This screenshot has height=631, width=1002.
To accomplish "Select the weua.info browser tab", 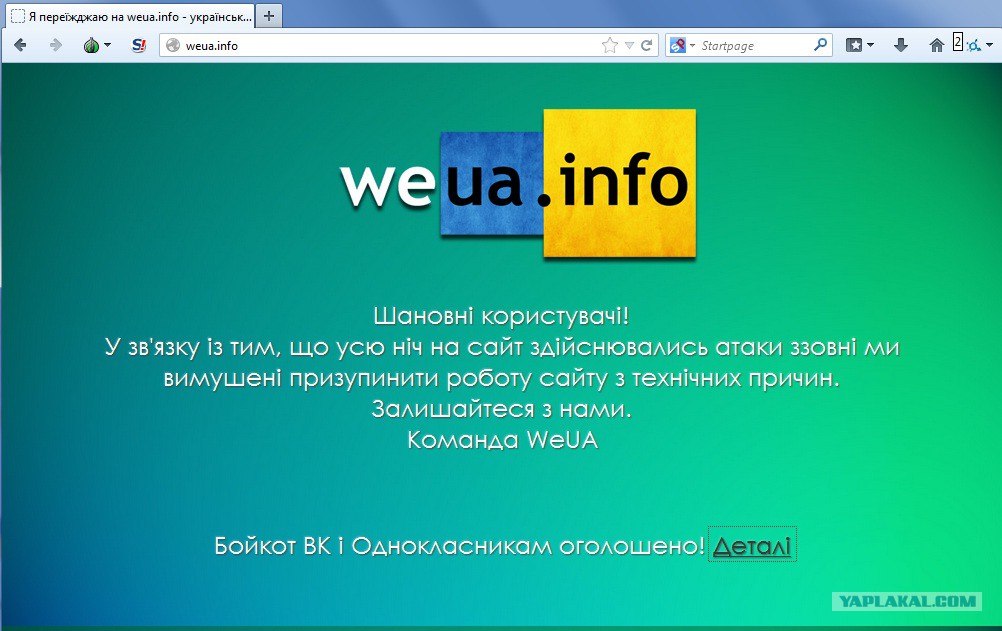I will coord(128,16).
